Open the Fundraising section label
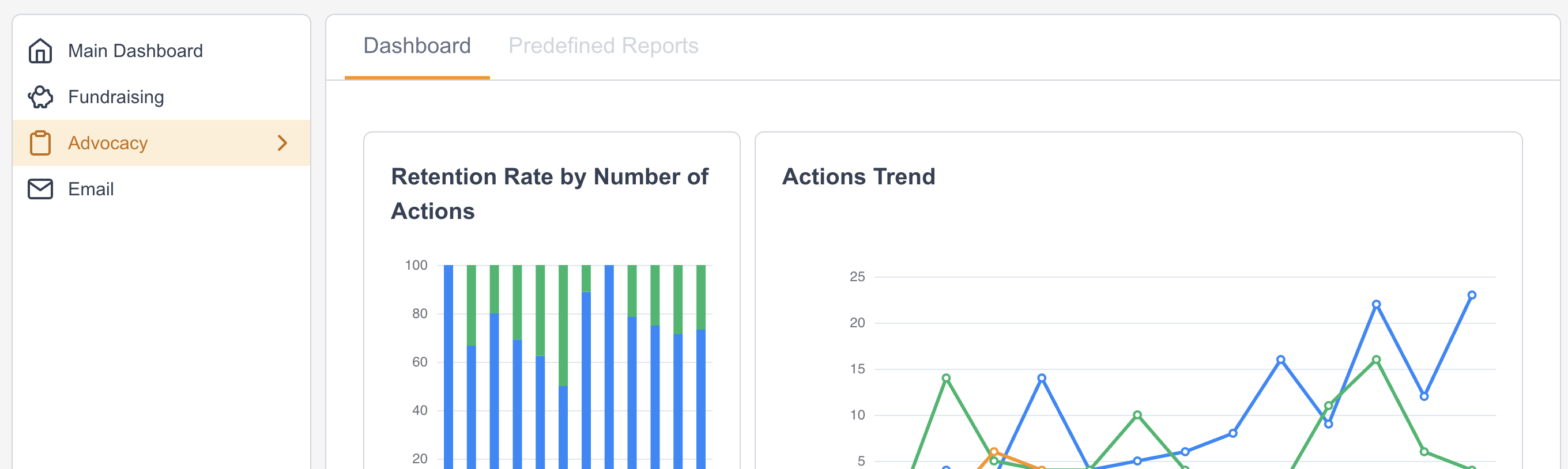 tap(116, 97)
